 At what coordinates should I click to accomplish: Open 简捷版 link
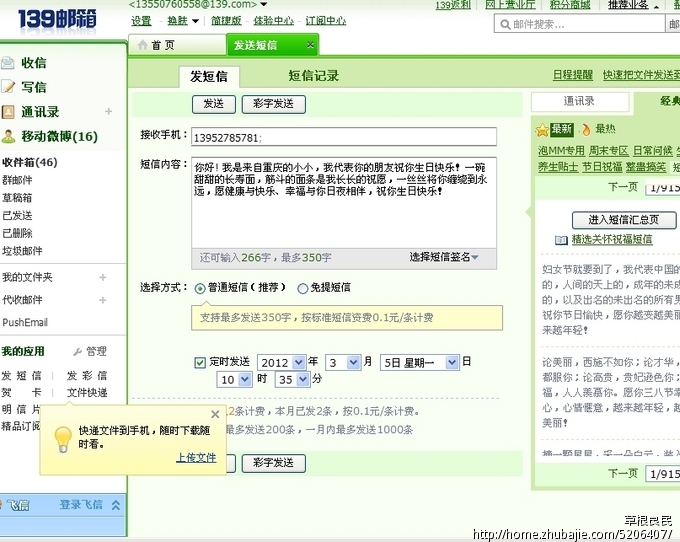point(226,21)
